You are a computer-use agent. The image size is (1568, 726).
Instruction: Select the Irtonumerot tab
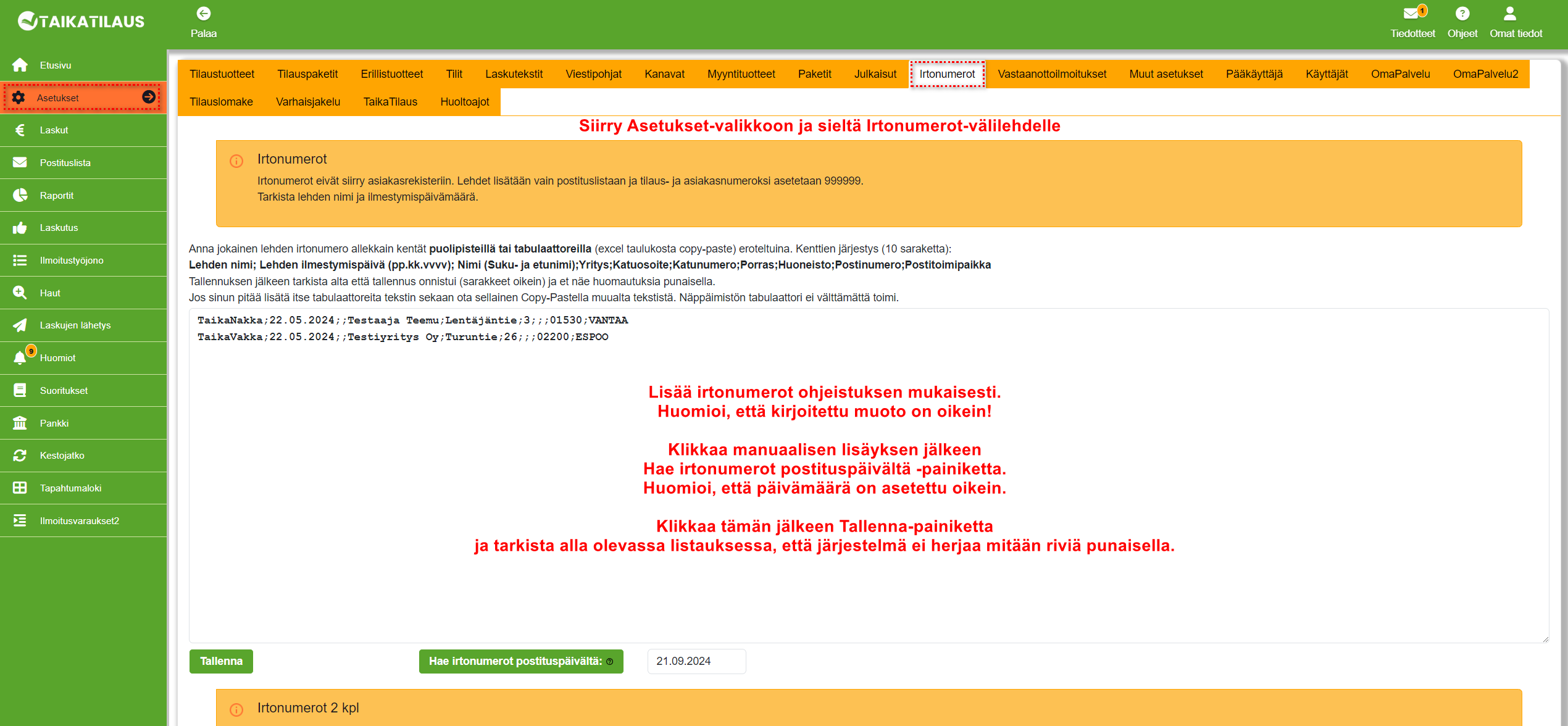coord(947,74)
